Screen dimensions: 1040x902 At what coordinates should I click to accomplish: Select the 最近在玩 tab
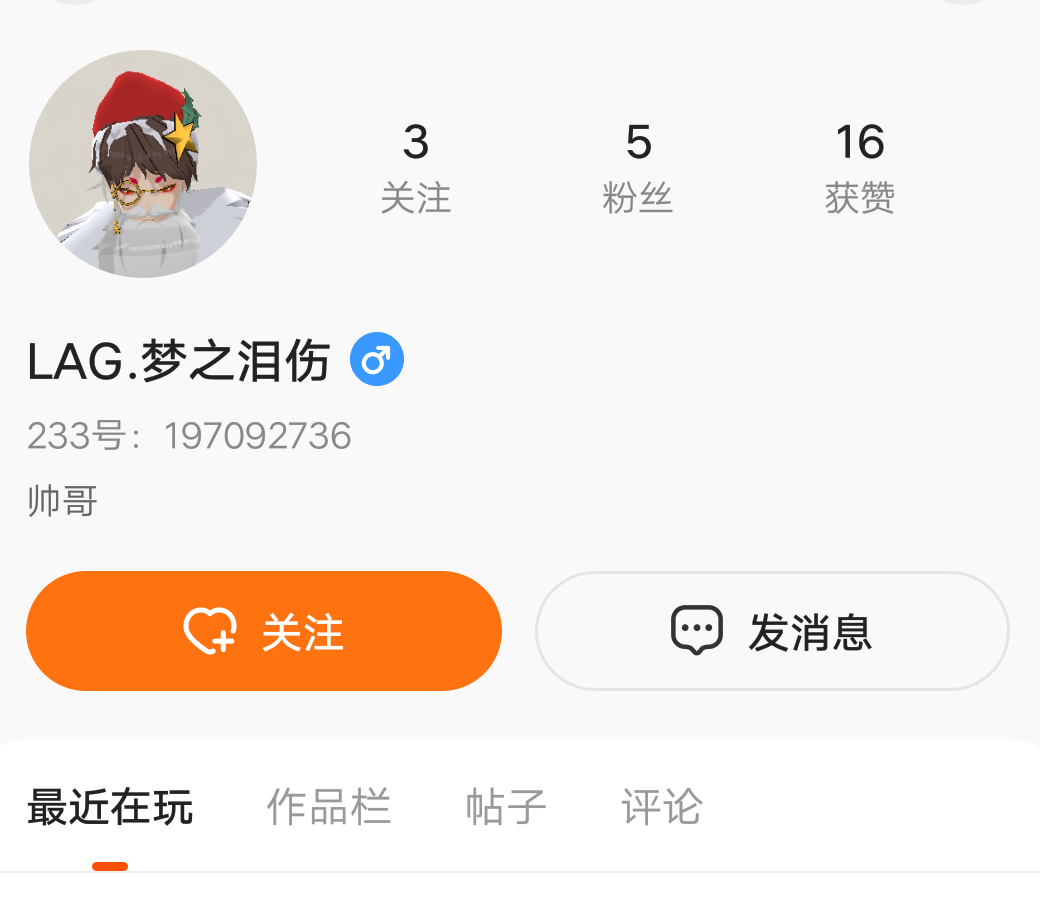click(110, 807)
